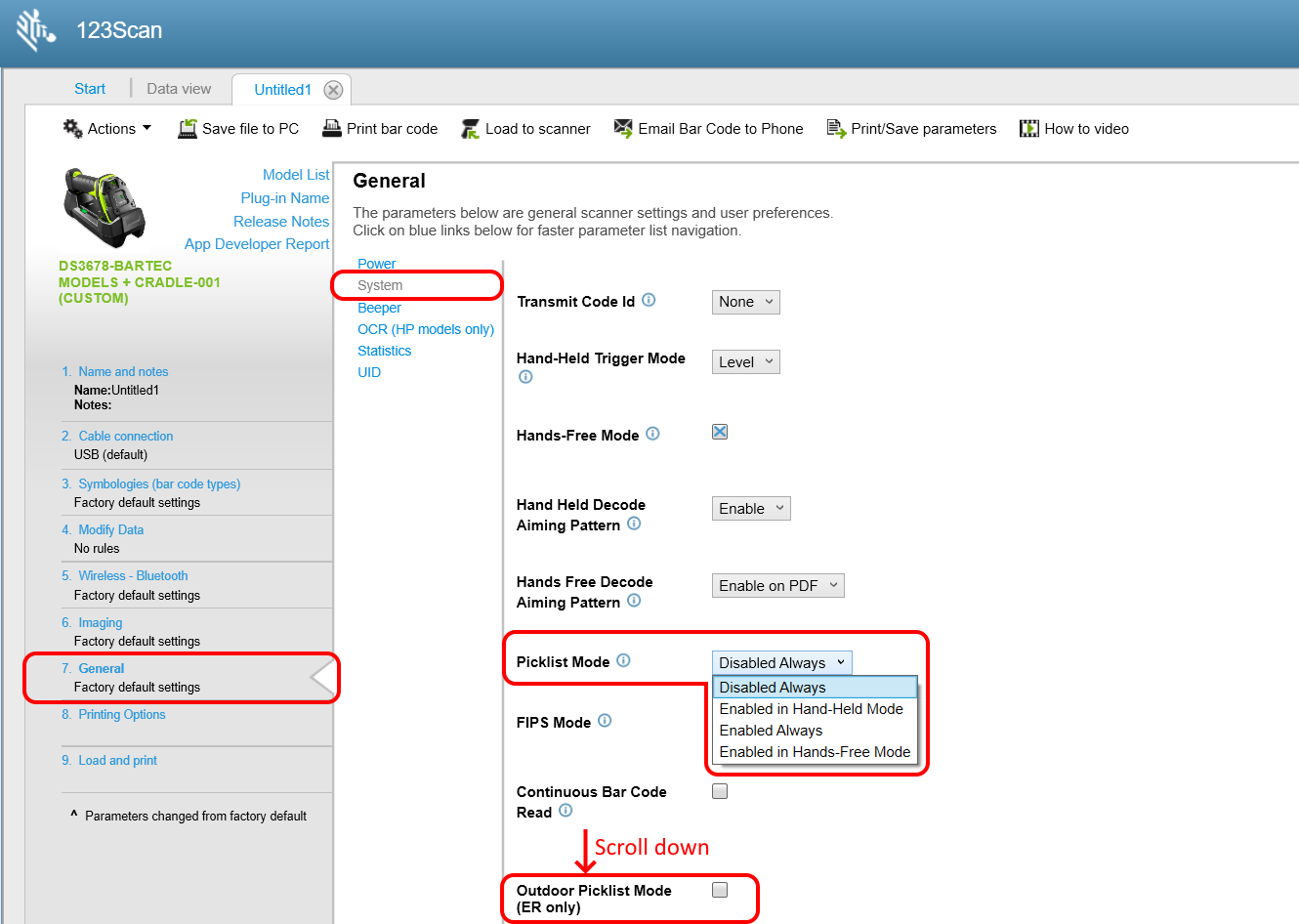Click the Save file to PC icon
The height and width of the screenshot is (924, 1299).
(x=188, y=128)
